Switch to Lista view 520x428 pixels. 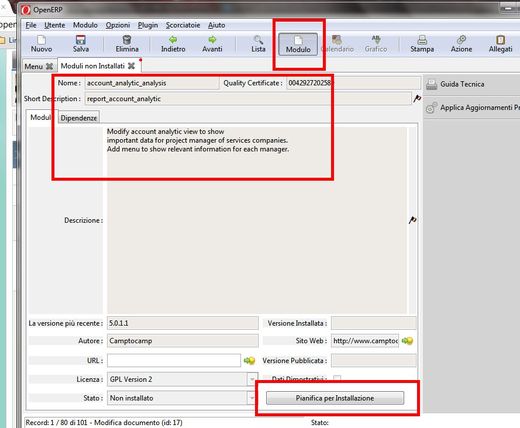click(x=258, y=44)
